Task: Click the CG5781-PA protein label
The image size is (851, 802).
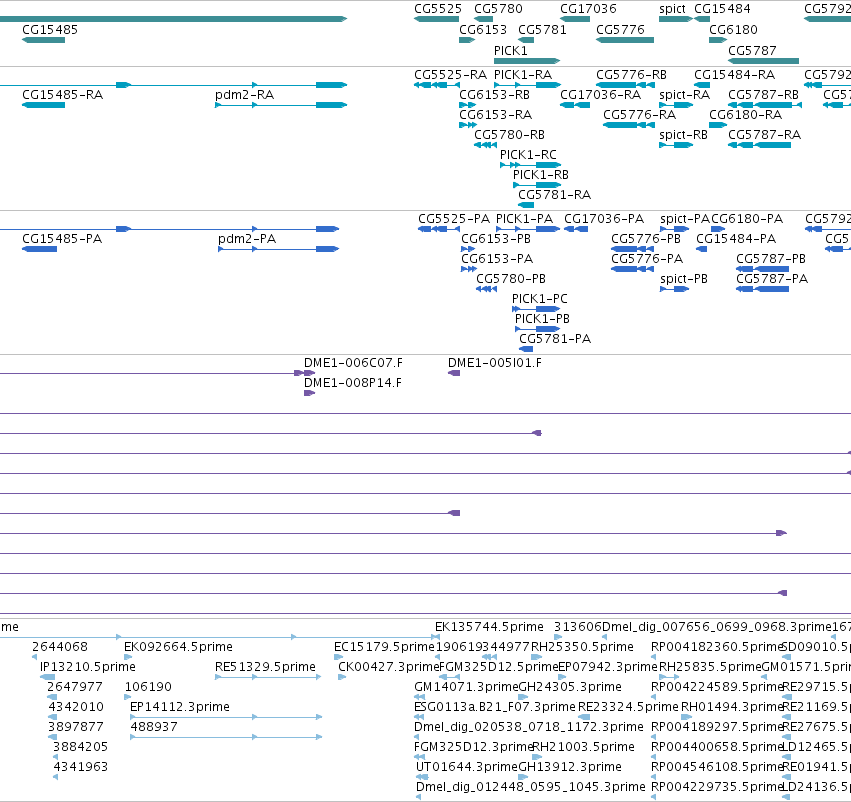Action: [555, 339]
